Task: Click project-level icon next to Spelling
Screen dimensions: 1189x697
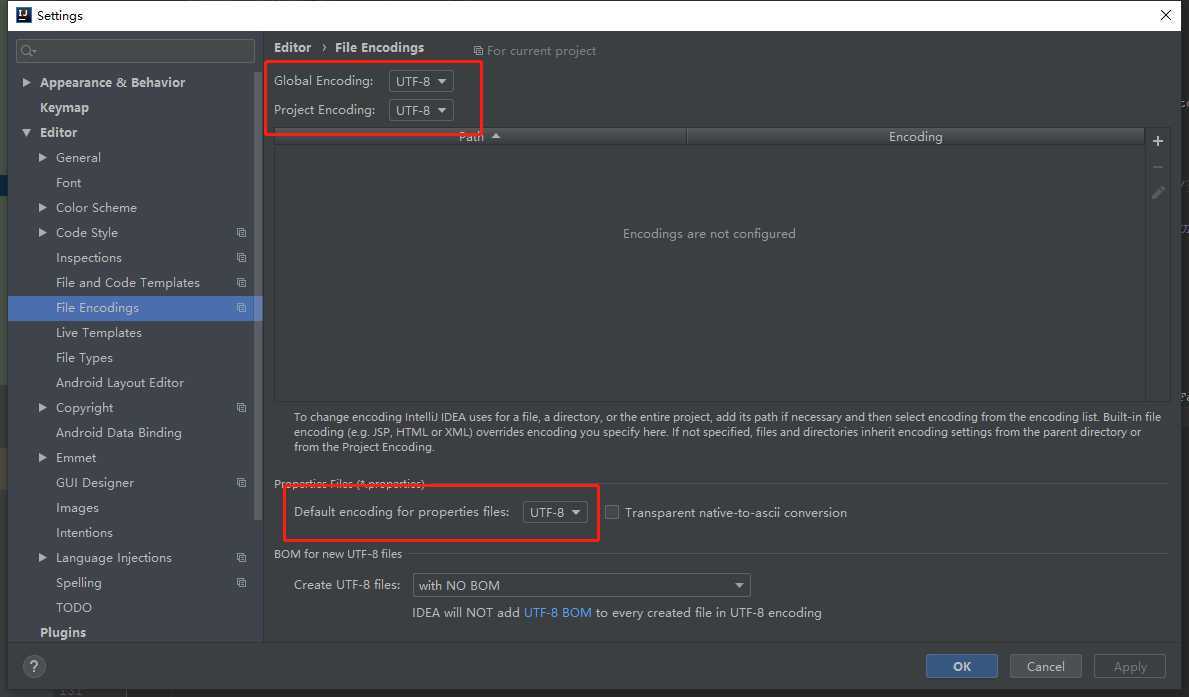Action: pos(241,583)
